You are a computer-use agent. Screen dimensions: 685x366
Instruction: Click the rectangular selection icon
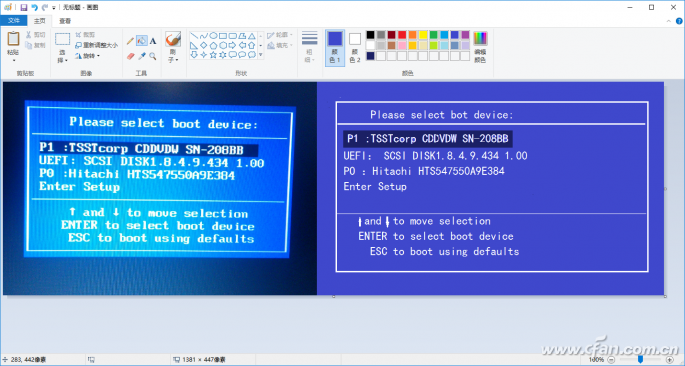click(62, 39)
